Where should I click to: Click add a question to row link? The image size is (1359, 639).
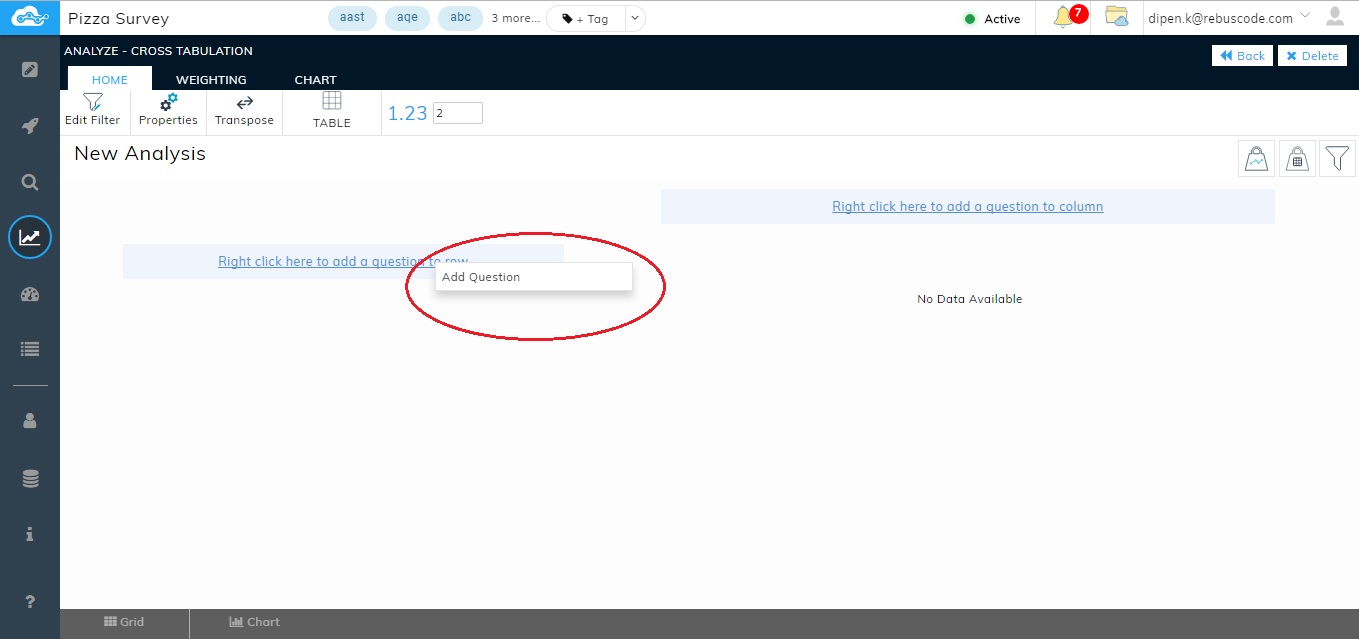(x=343, y=261)
